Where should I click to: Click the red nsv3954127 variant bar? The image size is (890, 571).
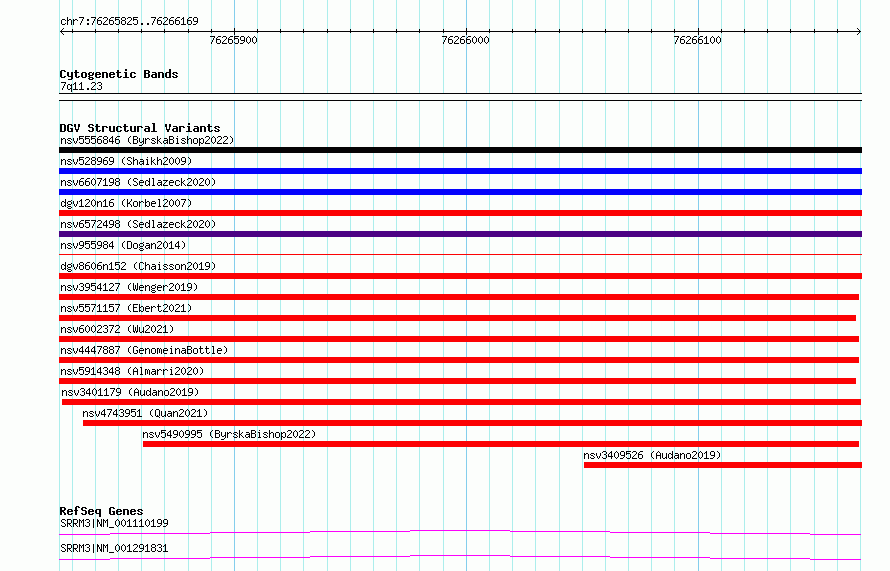click(459, 297)
